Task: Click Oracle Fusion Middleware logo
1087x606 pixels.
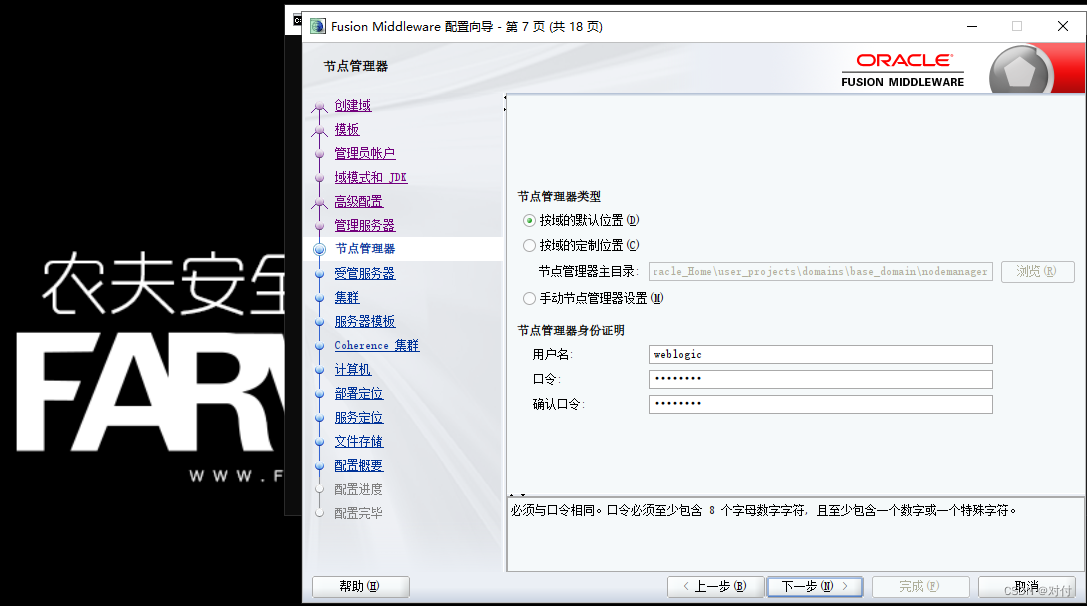Action: 903,70
